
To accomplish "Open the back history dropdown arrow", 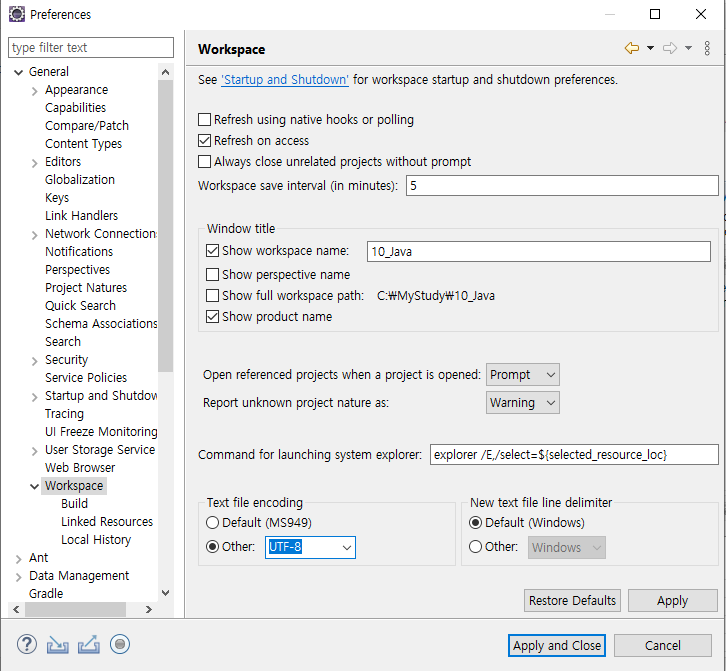I will point(650,48).
